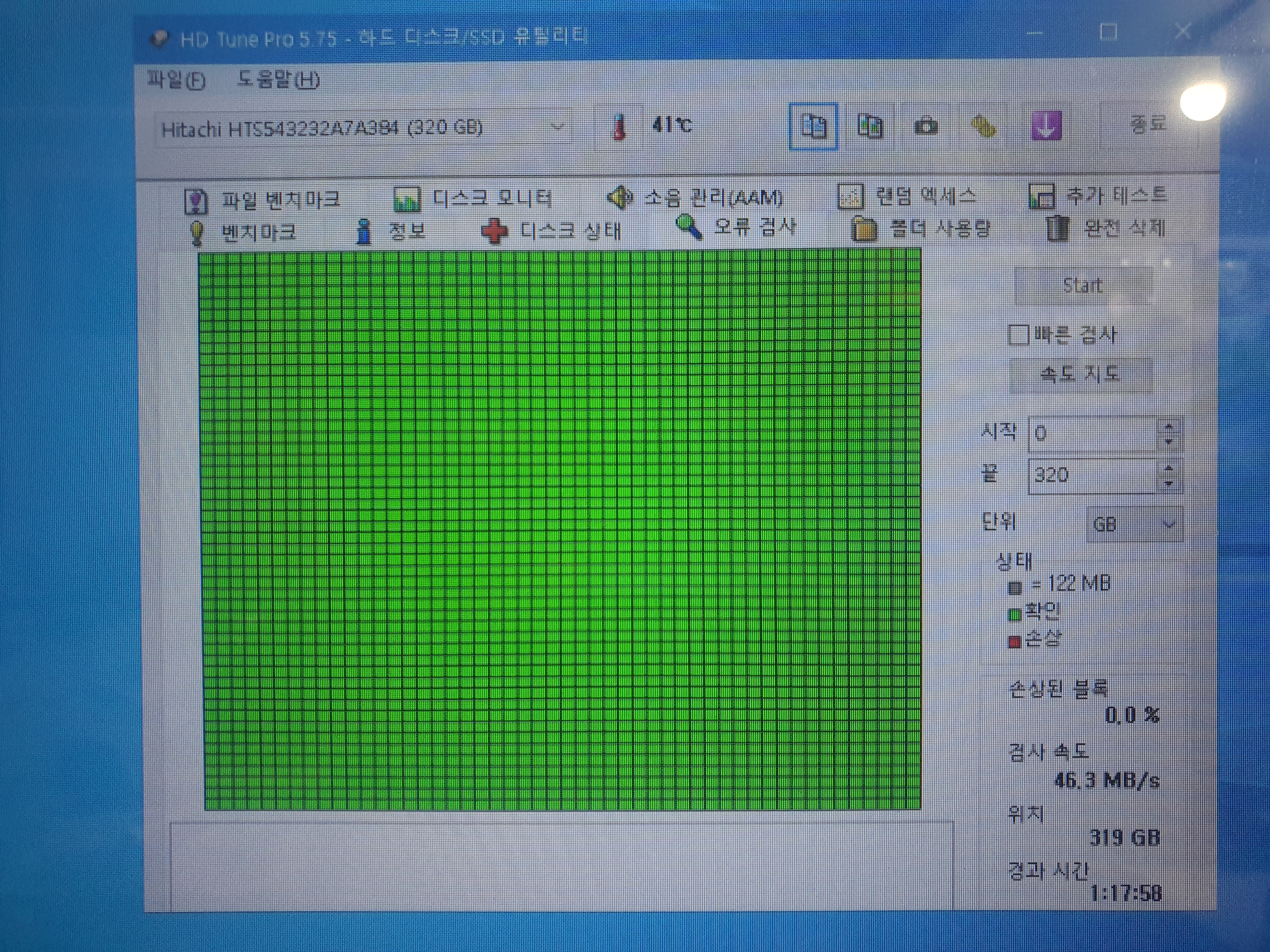Click the green block scan map
The height and width of the screenshot is (952, 1270).
click(562, 529)
